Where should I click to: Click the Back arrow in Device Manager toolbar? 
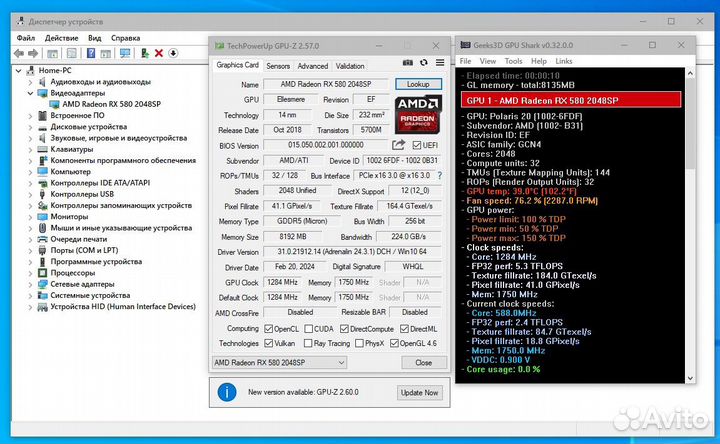[x=18, y=53]
